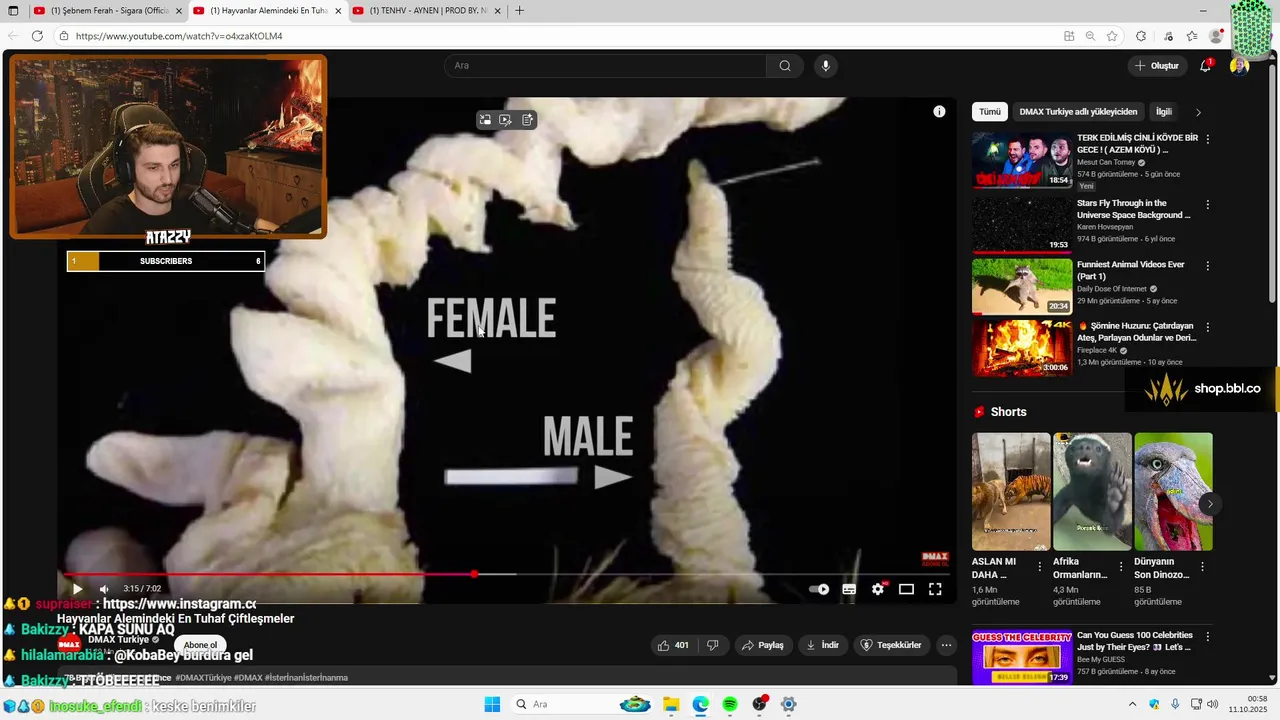1280x720 pixels.
Task: Open options menu for Şömine Huzuru video
Action: [x=1207, y=327]
